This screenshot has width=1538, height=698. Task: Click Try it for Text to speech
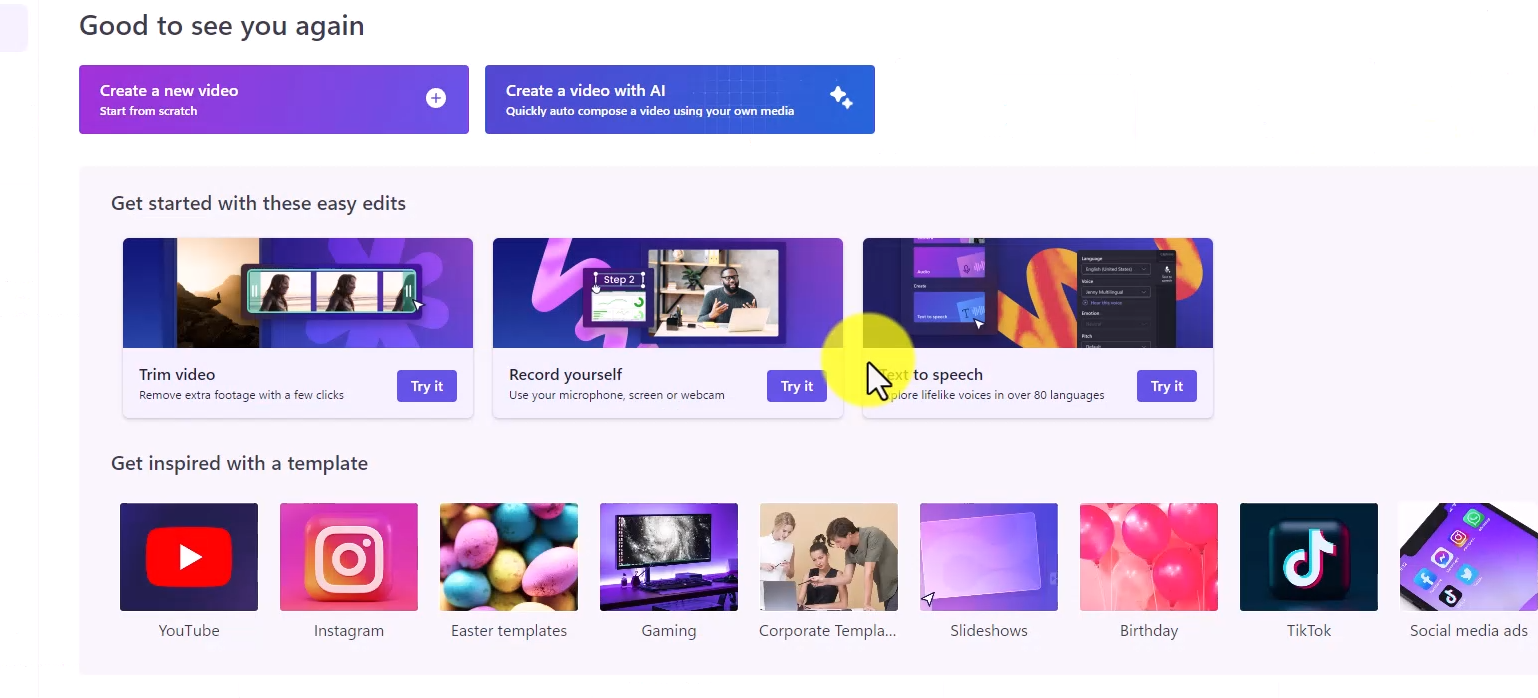pyautogui.click(x=1167, y=386)
